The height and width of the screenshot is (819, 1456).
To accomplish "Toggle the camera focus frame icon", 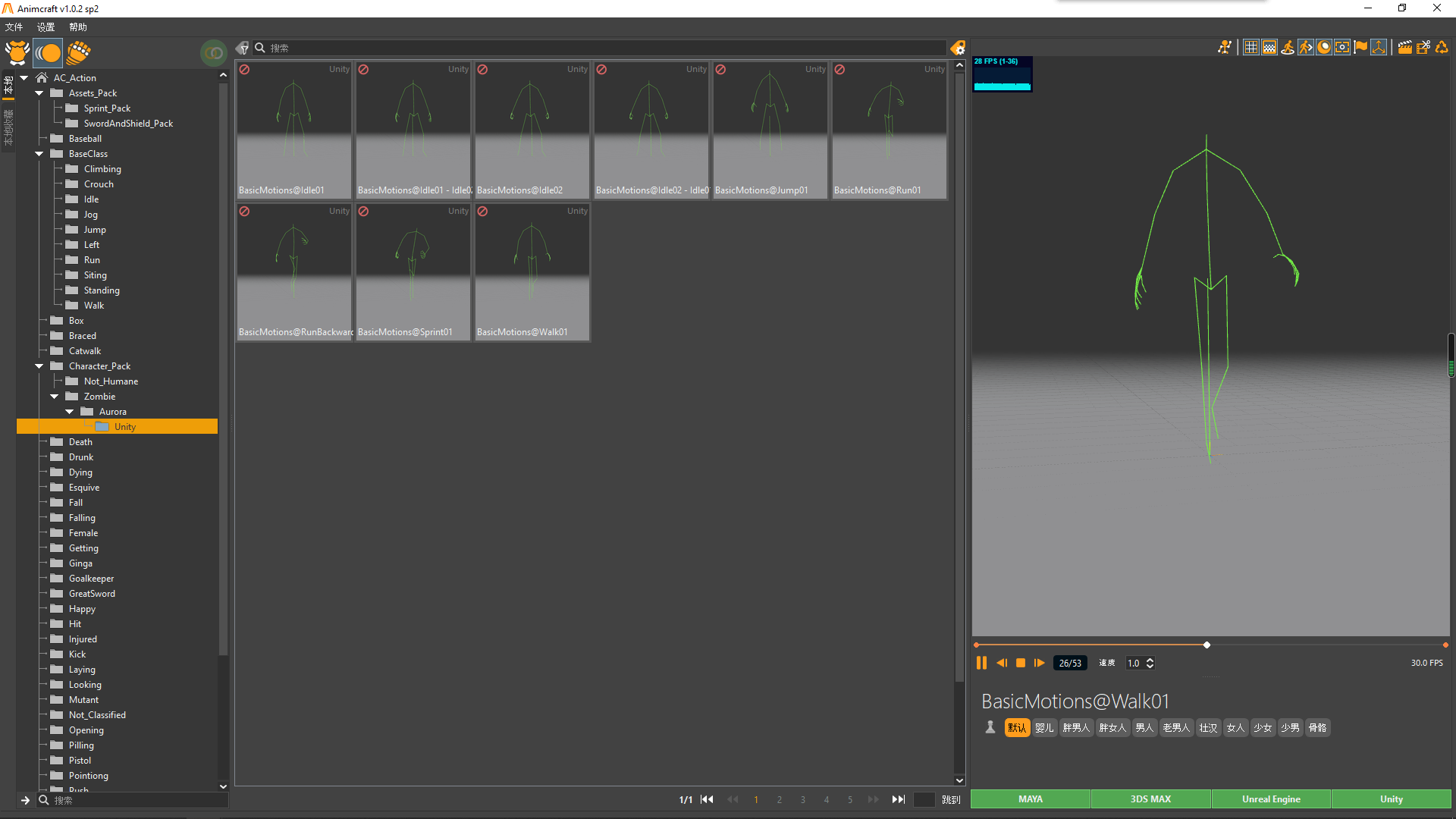I will pos(1342,47).
